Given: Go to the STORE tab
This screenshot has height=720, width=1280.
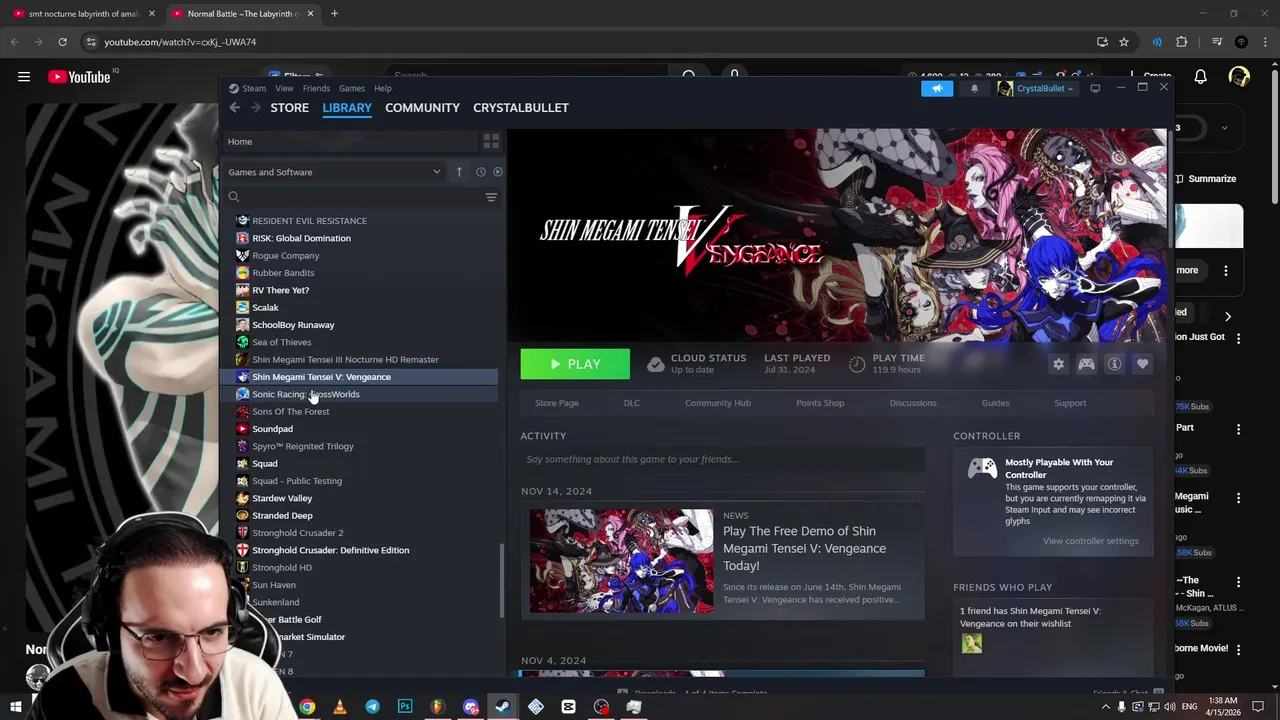Looking at the screenshot, I should click(x=289, y=107).
